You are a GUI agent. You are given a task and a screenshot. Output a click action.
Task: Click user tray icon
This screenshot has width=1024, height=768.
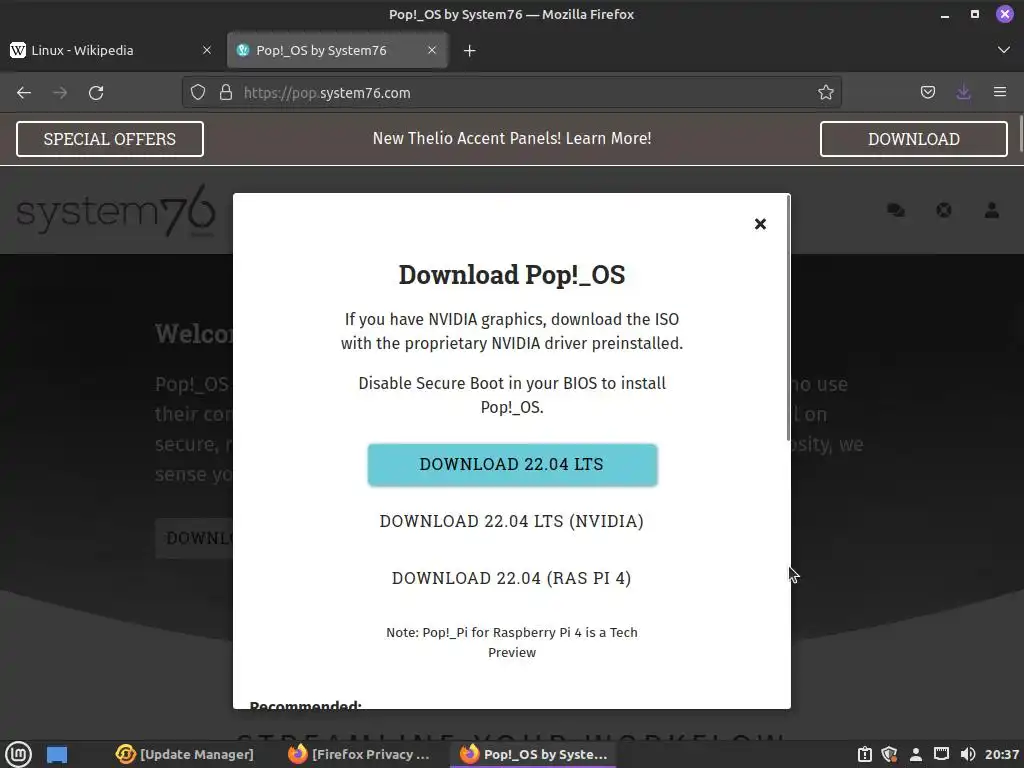point(916,754)
